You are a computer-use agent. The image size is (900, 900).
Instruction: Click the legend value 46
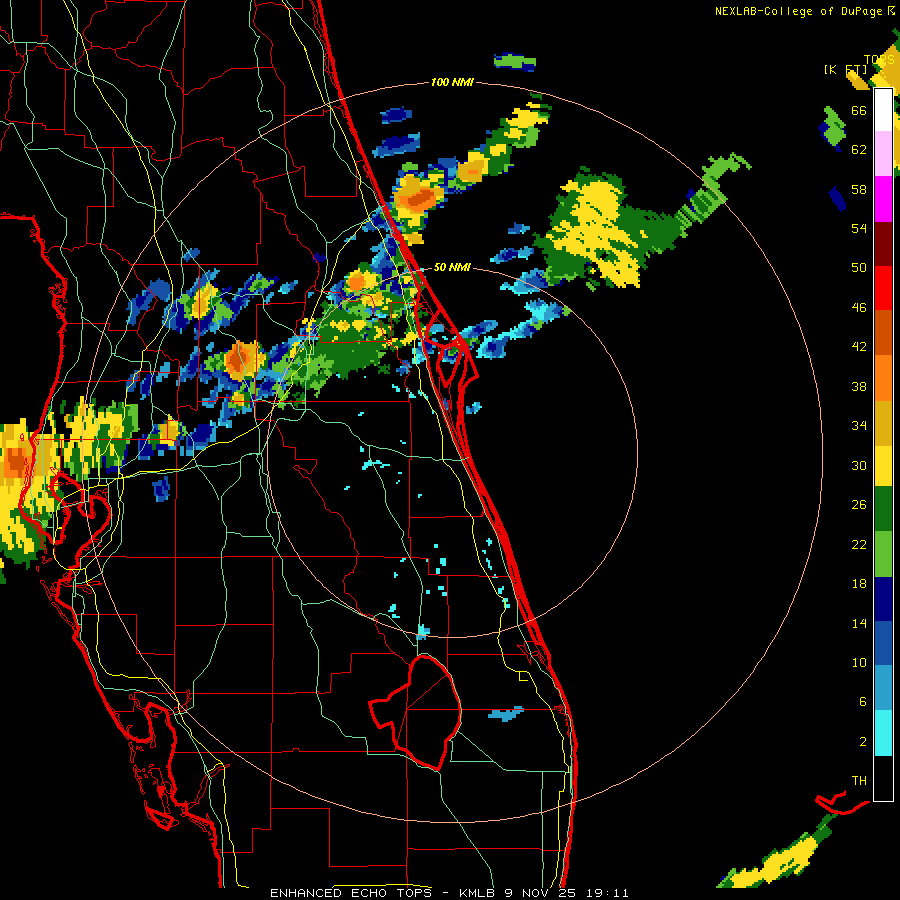(x=859, y=307)
